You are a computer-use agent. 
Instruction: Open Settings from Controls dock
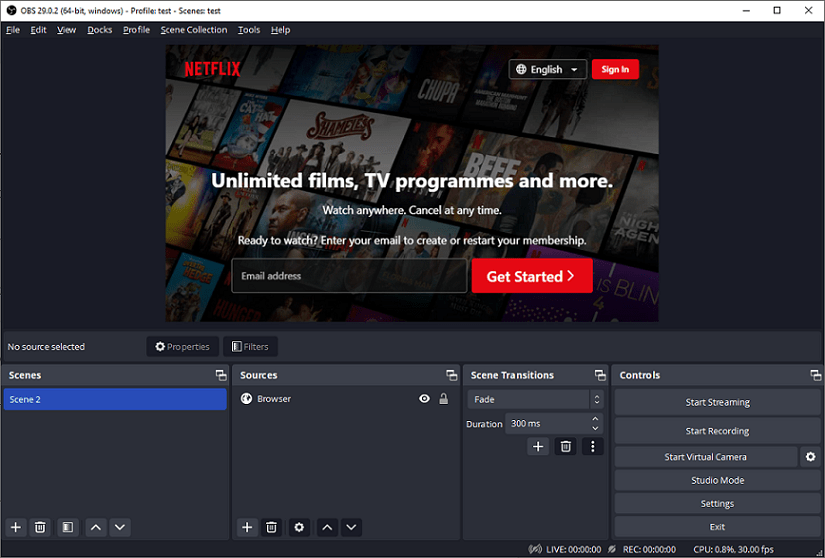pos(718,503)
